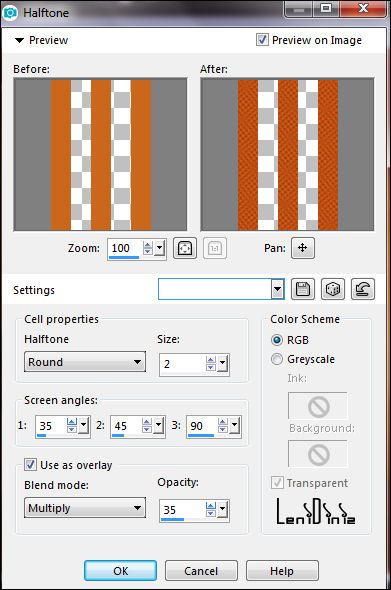Toggle the Preview on Image checkbox
Image resolution: width=391 pixels, height=590 pixels.
pos(262,40)
